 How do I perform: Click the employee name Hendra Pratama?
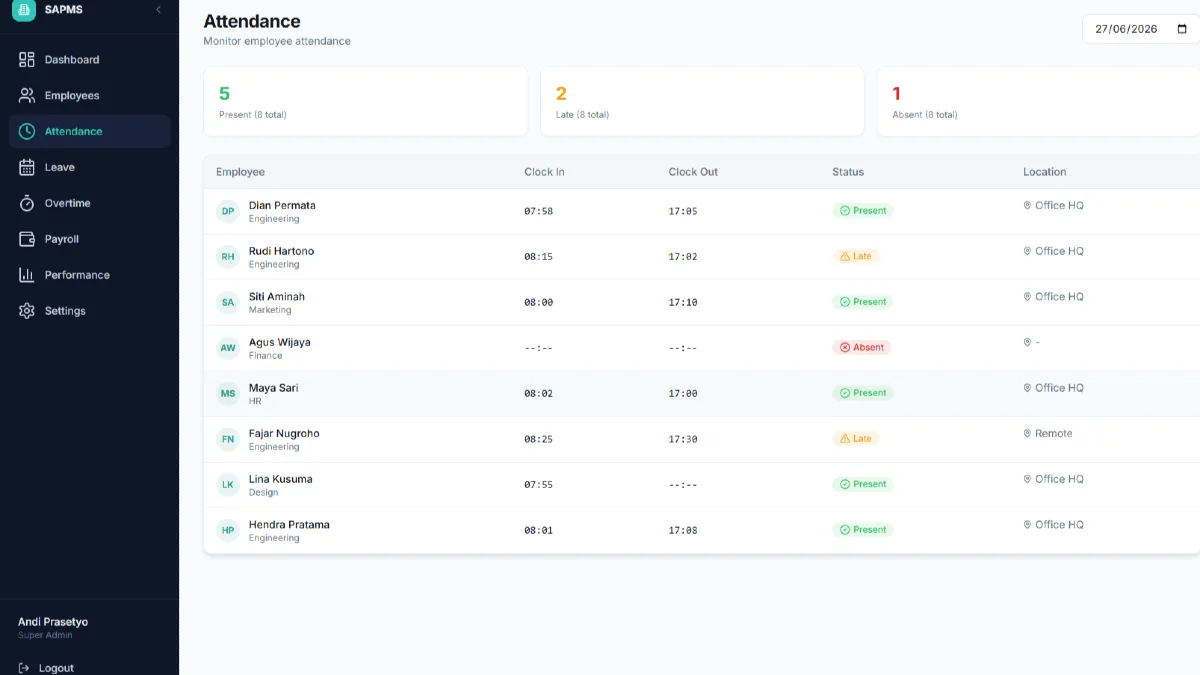pyautogui.click(x=289, y=525)
